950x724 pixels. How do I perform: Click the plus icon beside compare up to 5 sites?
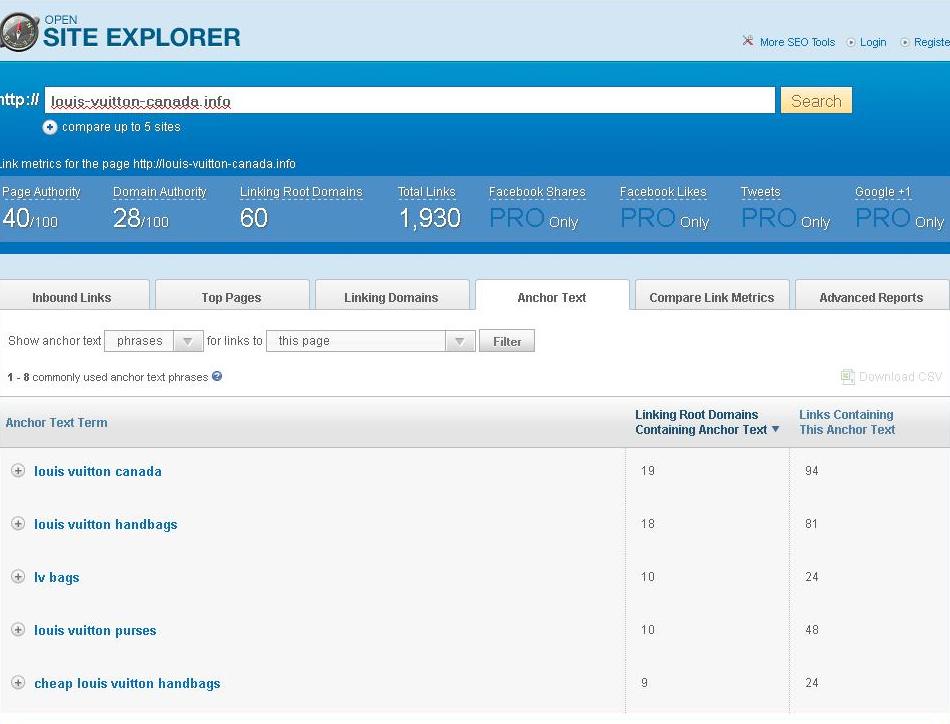[50, 127]
